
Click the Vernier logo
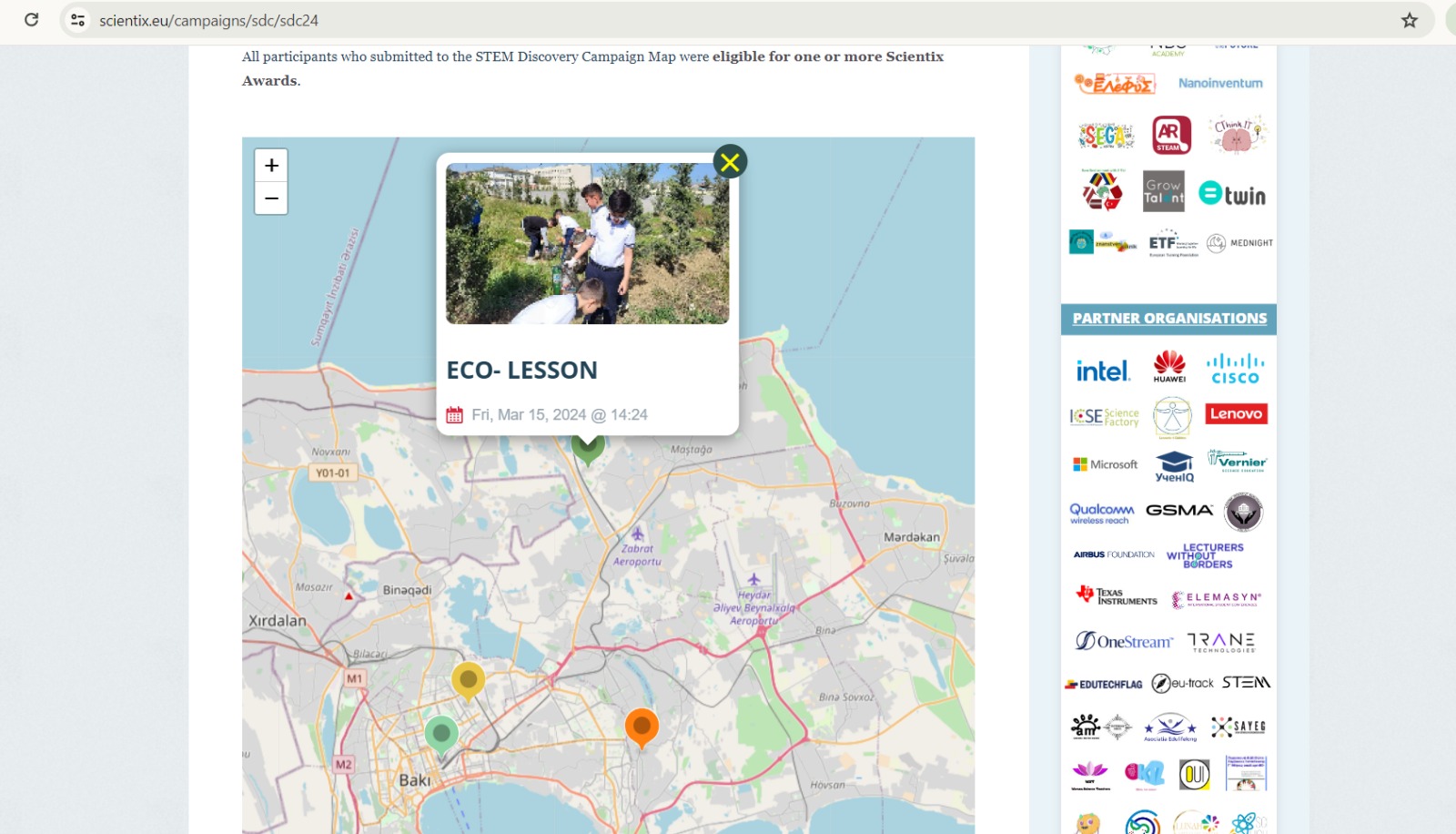coord(1237,461)
